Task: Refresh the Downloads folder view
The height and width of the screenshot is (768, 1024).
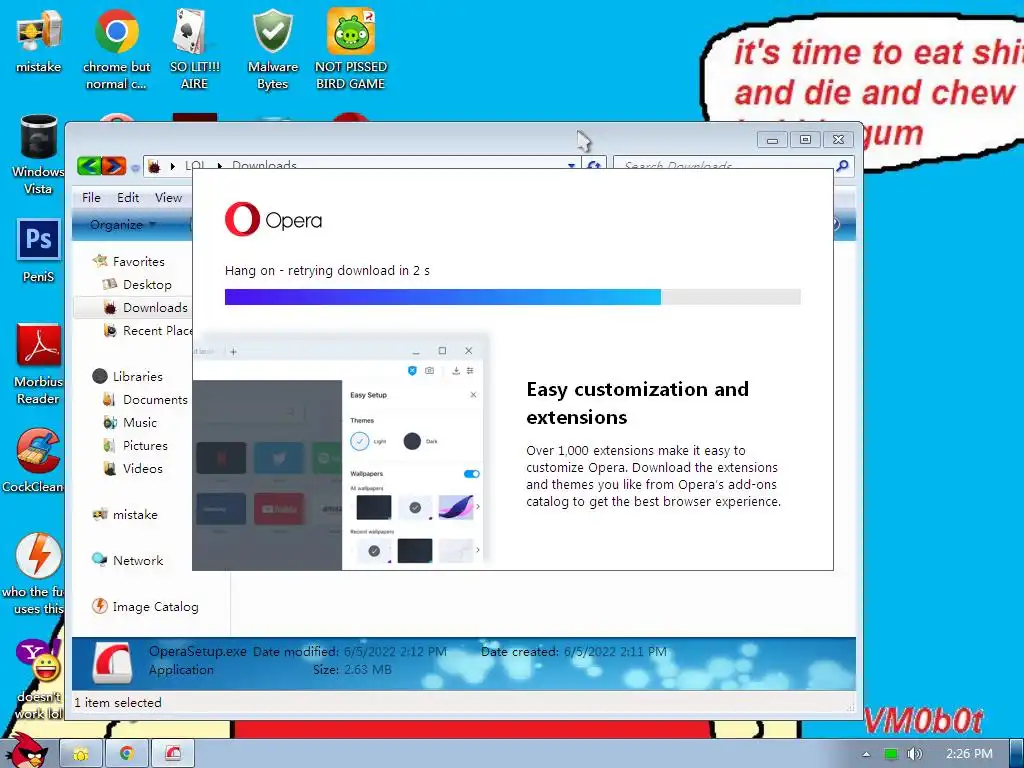Action: pyautogui.click(x=594, y=165)
